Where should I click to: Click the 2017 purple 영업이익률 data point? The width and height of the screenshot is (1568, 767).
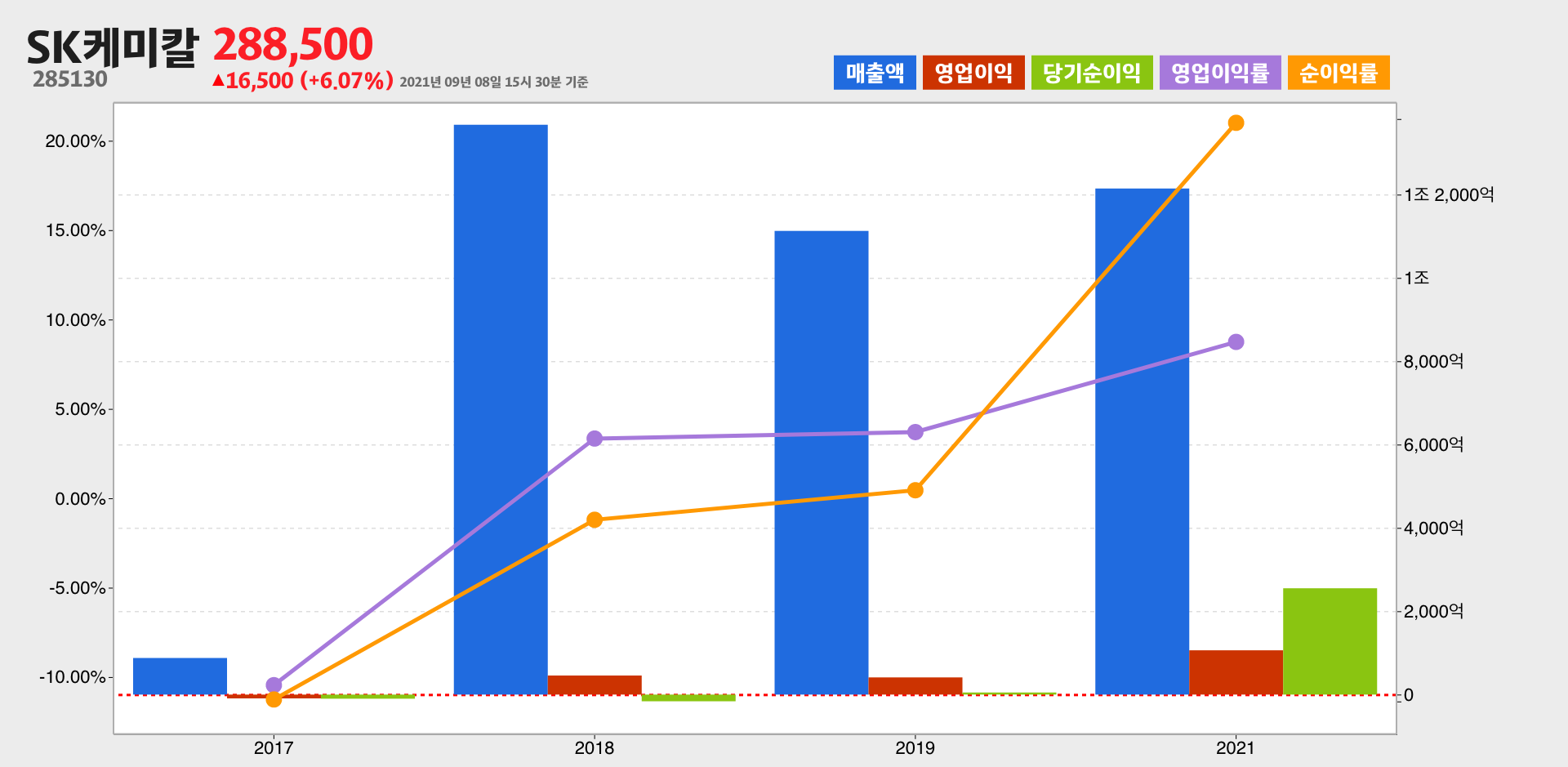274,685
